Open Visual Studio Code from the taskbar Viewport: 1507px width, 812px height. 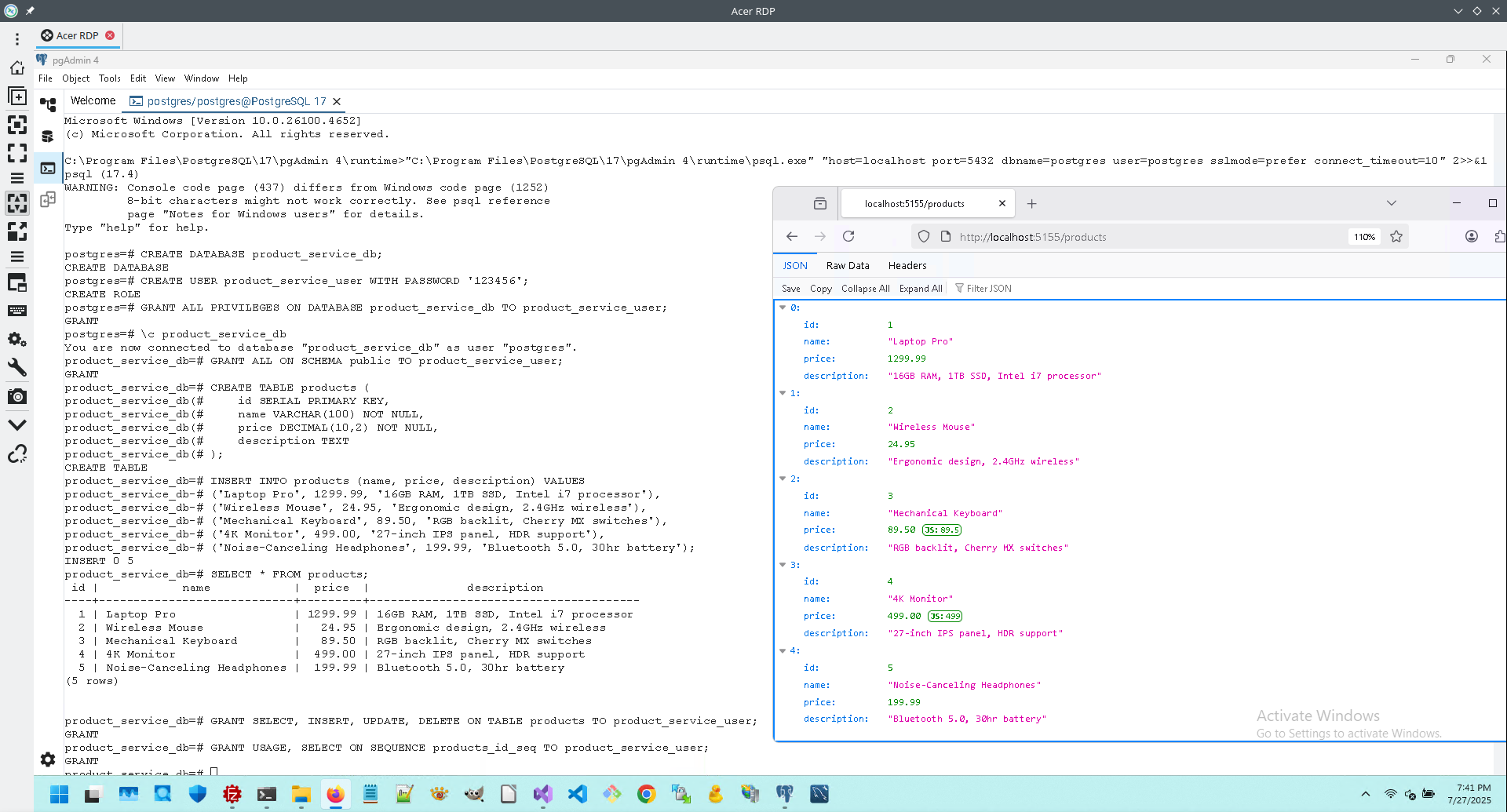point(578,794)
